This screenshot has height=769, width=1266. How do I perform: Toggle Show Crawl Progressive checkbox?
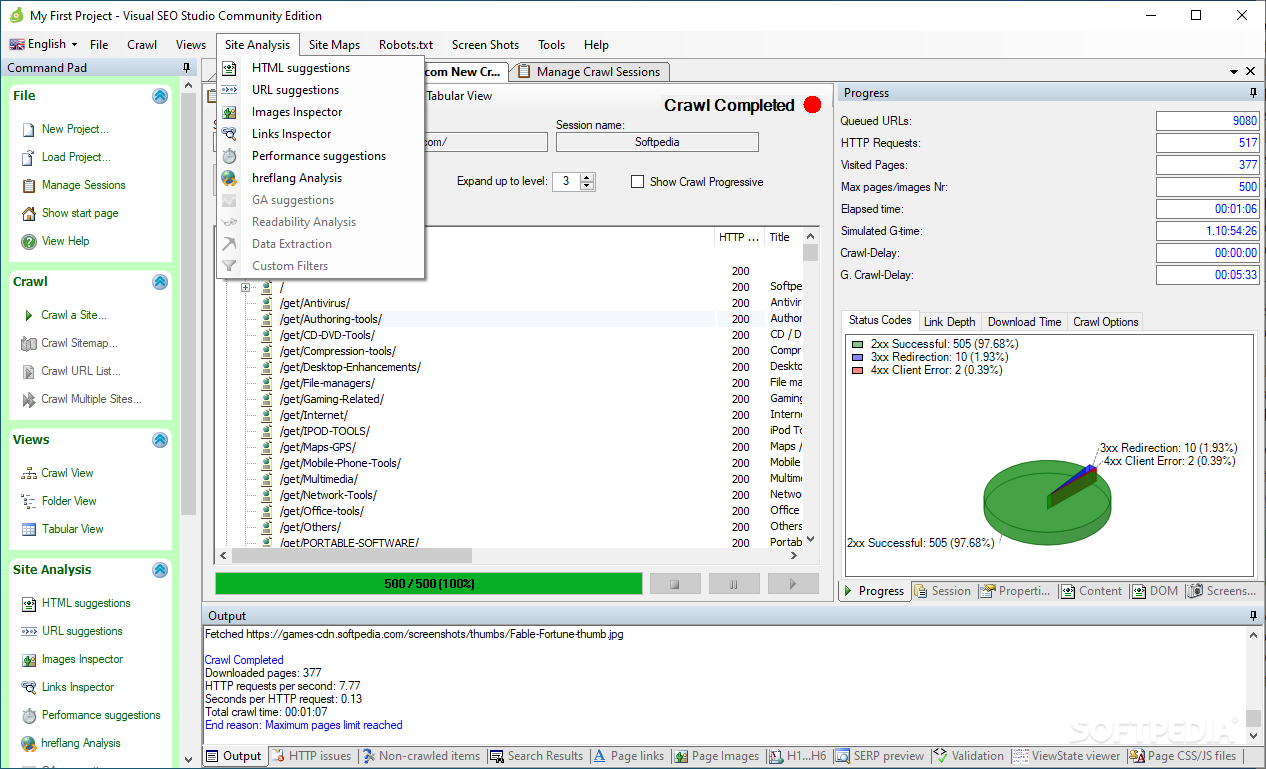(x=637, y=182)
